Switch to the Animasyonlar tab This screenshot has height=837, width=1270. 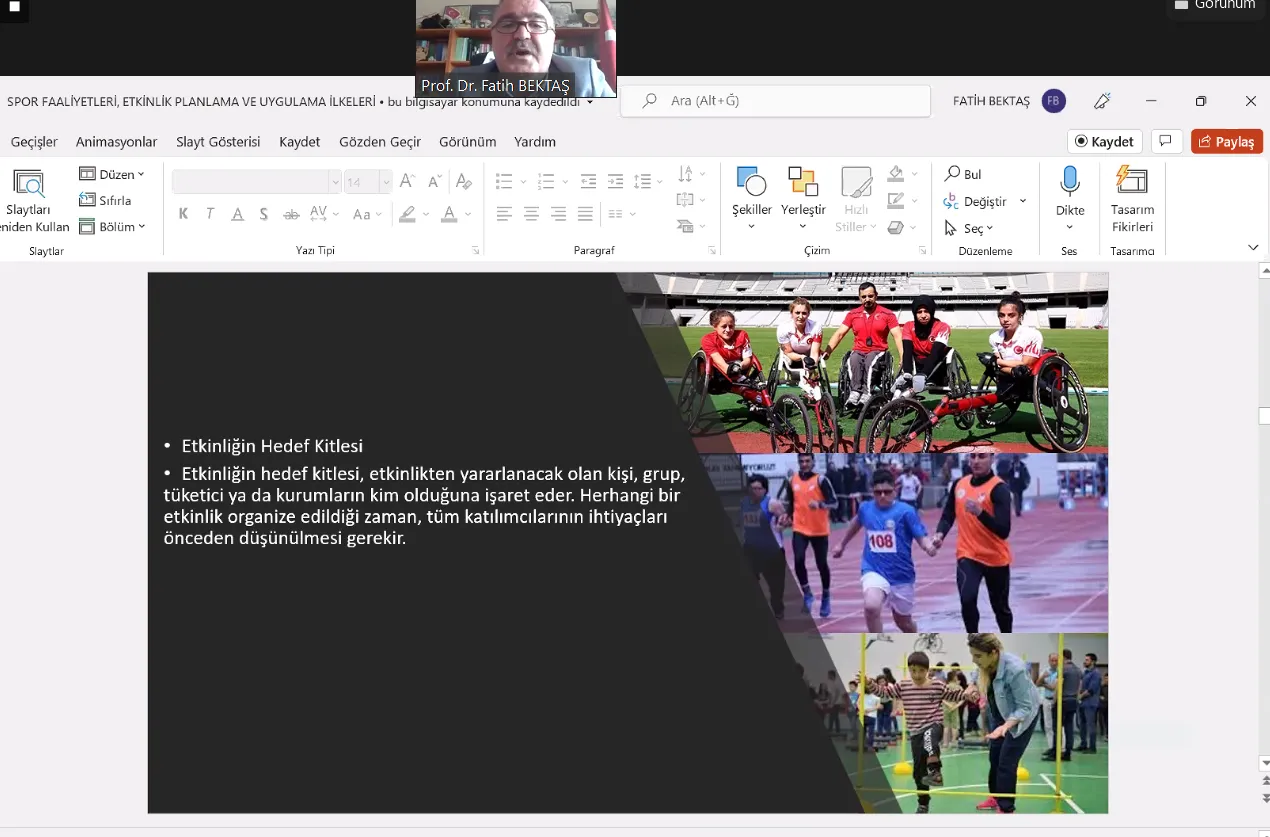tap(117, 142)
